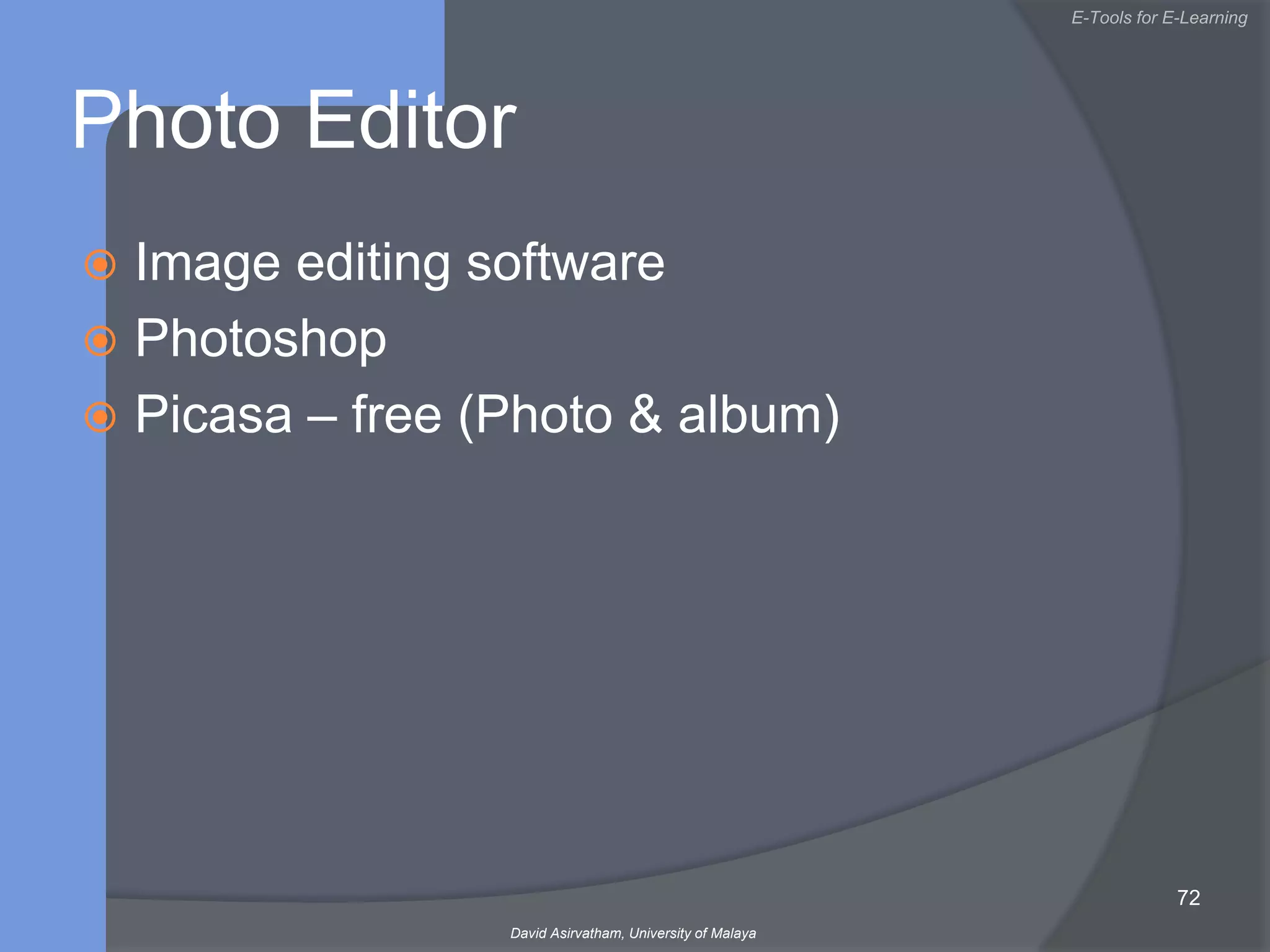Click the word Photo inside the parentheses
The height and width of the screenshot is (952, 1270).
point(544,415)
